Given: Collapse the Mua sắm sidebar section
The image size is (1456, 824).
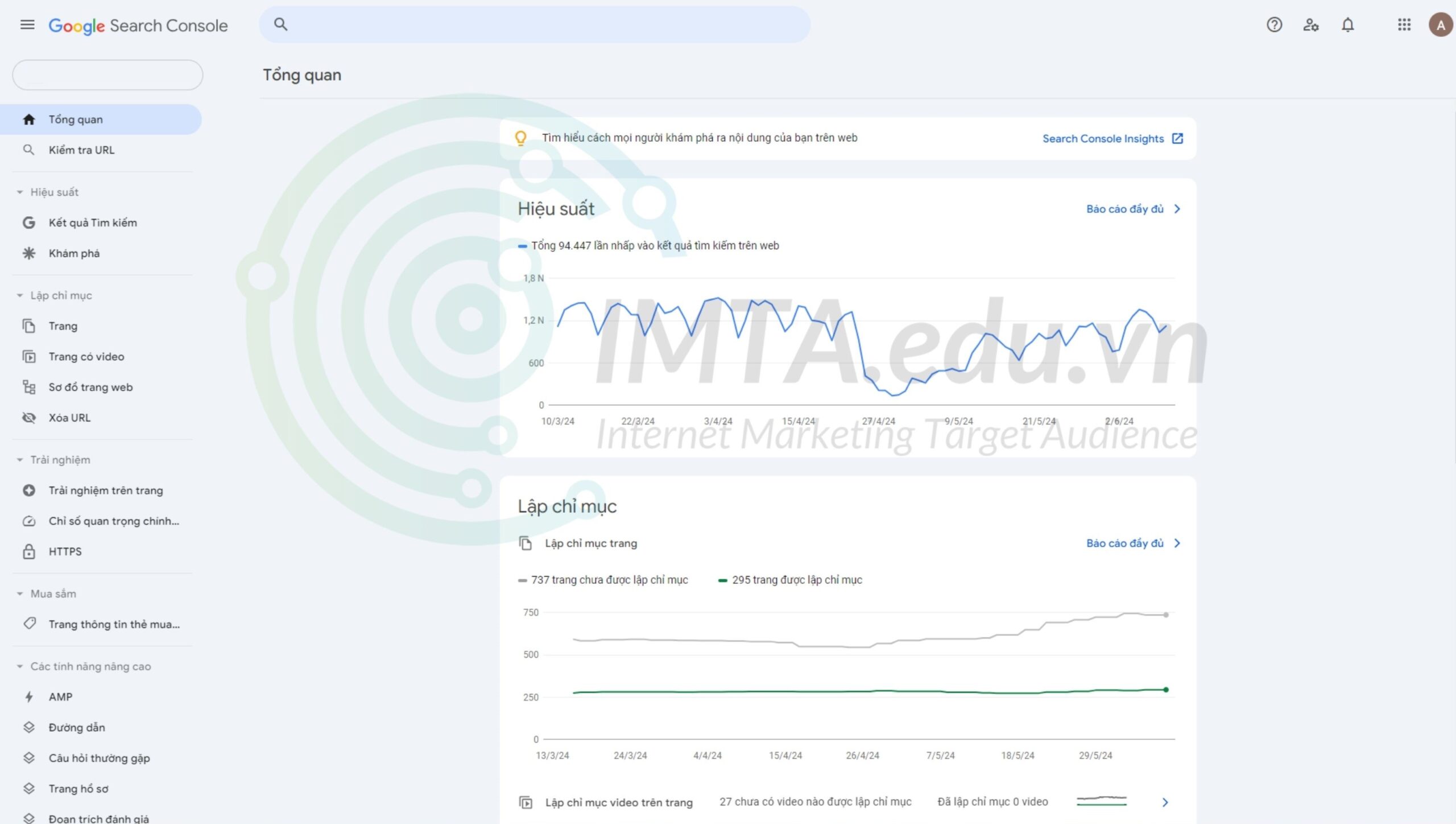Looking at the screenshot, I should tap(20, 594).
